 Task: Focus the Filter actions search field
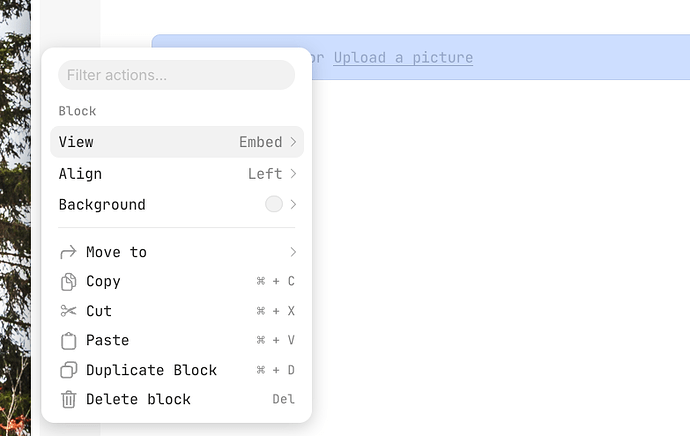(x=176, y=75)
